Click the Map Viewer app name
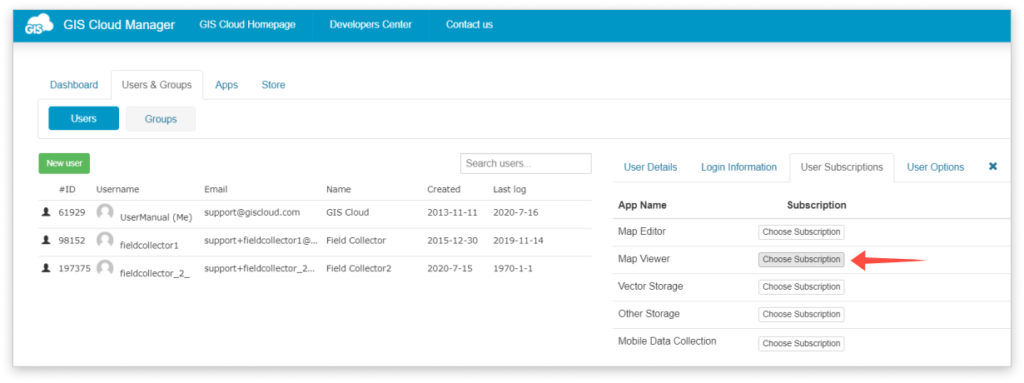This screenshot has height=383, width=1024. tap(644, 259)
